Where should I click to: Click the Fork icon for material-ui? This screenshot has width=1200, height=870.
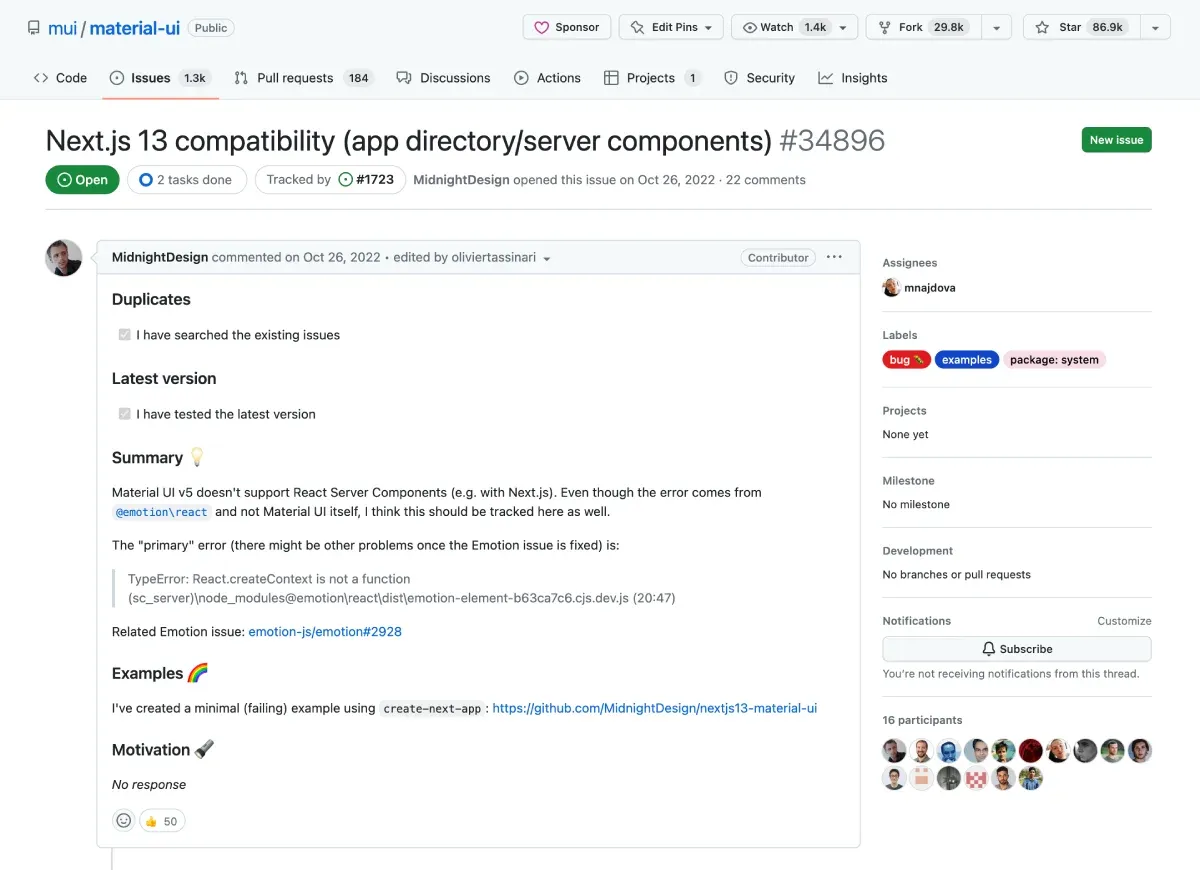pyautogui.click(x=886, y=27)
